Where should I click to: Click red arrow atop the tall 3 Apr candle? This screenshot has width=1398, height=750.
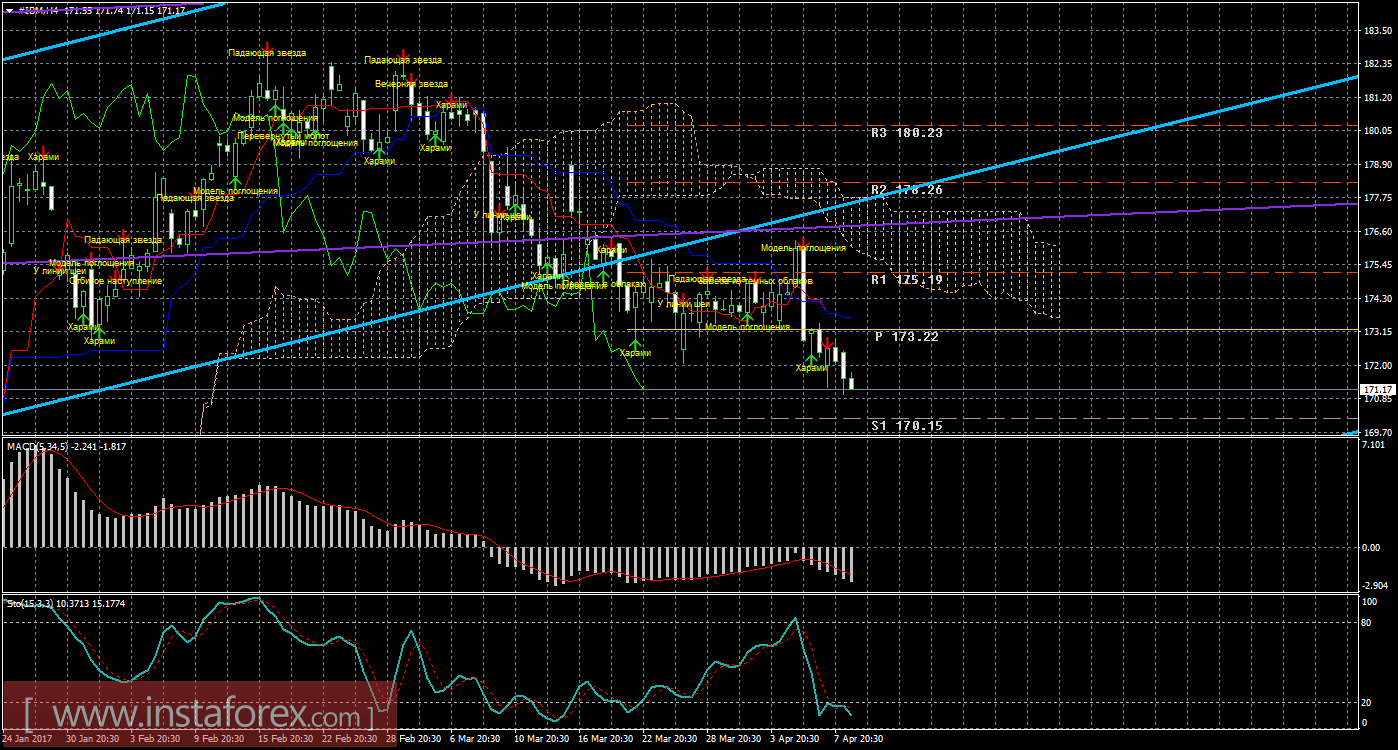point(803,243)
